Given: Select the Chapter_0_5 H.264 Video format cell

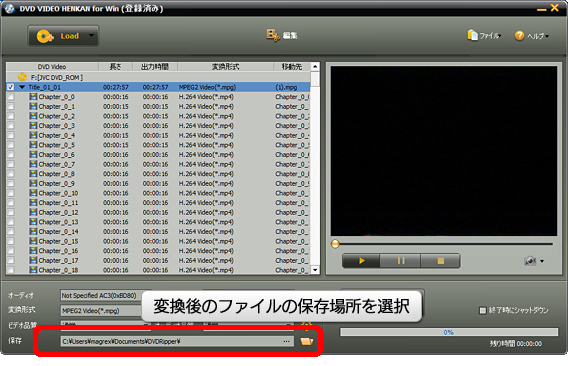Looking at the screenshot, I should click(206, 145).
